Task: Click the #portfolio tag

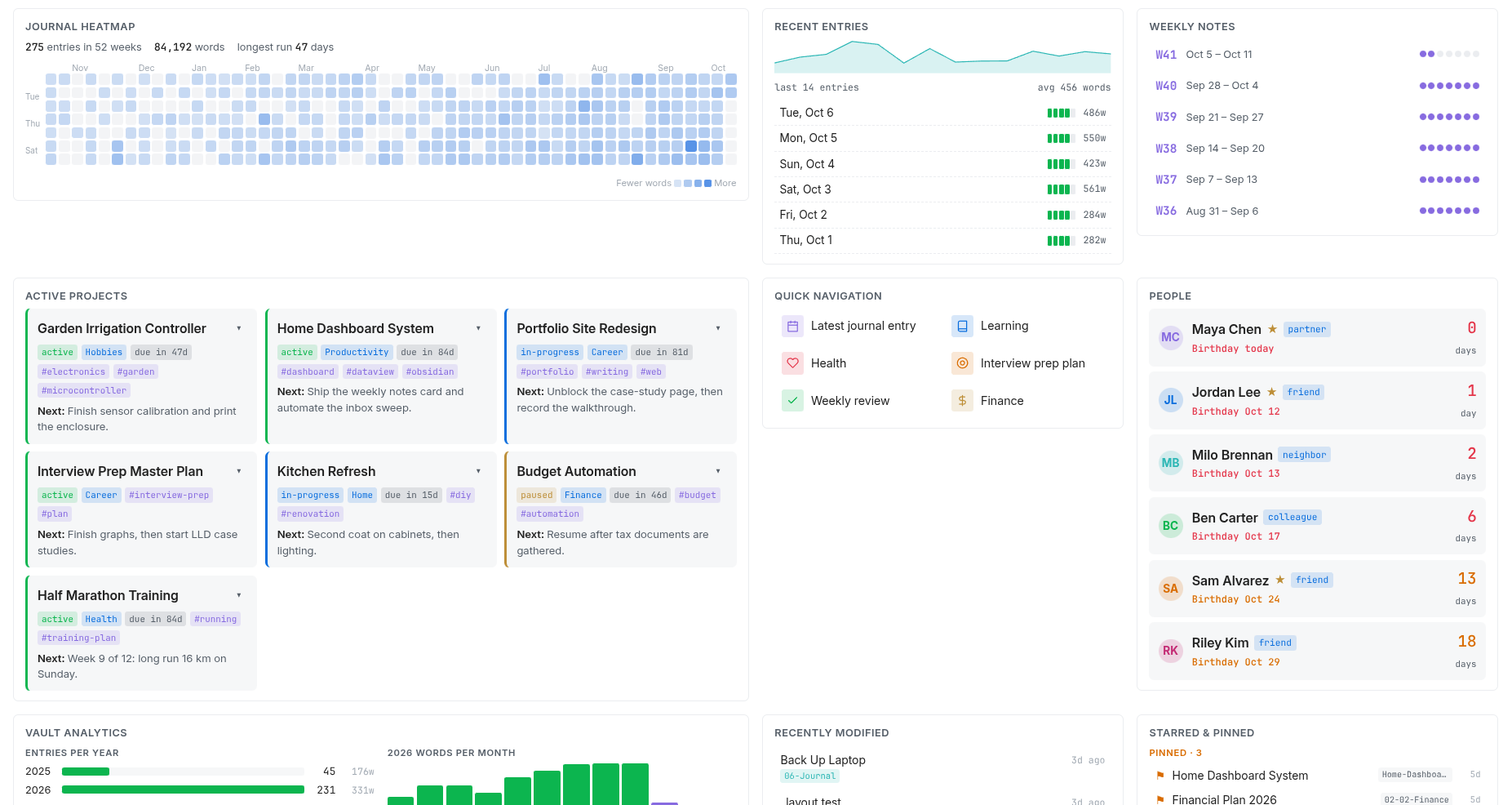Action: tap(548, 371)
